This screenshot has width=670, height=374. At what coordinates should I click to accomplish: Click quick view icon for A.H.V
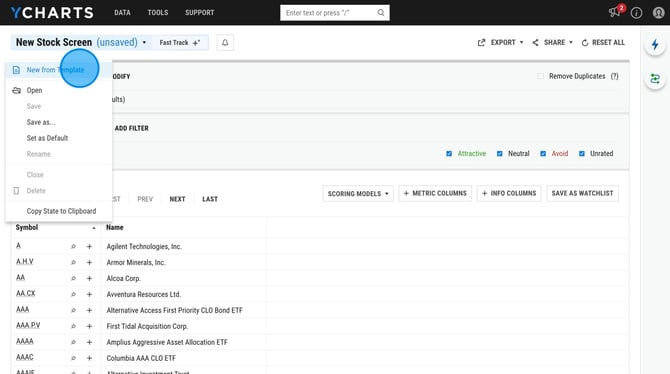pyautogui.click(x=73, y=262)
